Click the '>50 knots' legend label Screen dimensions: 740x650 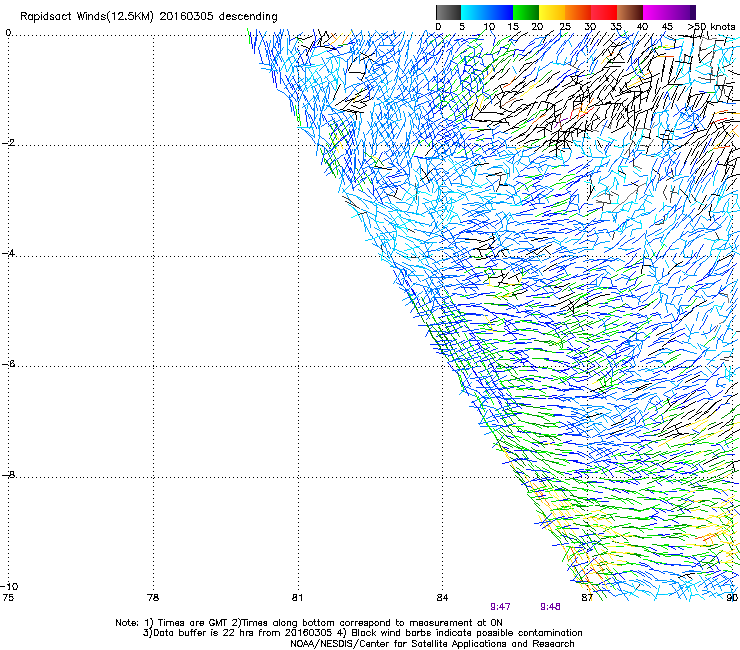point(711,27)
